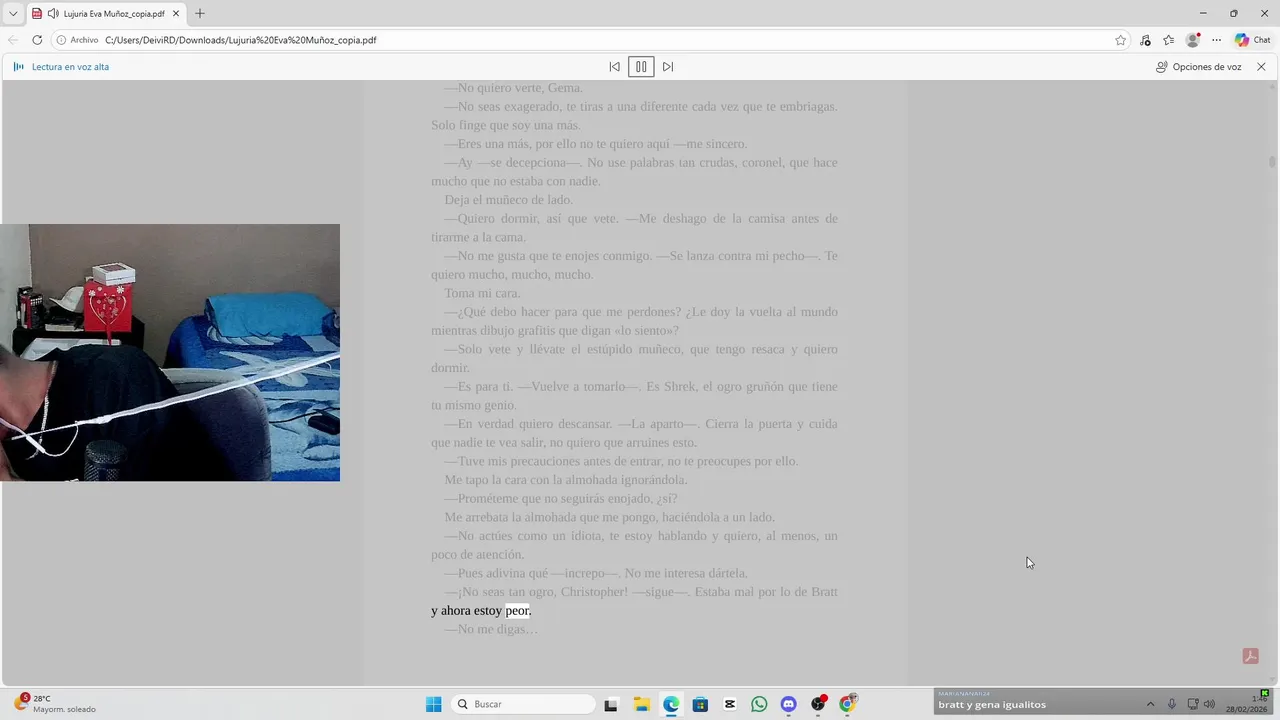The height and width of the screenshot is (720, 1280).
Task: Open Edge settings and more menu
Action: (x=1216, y=40)
